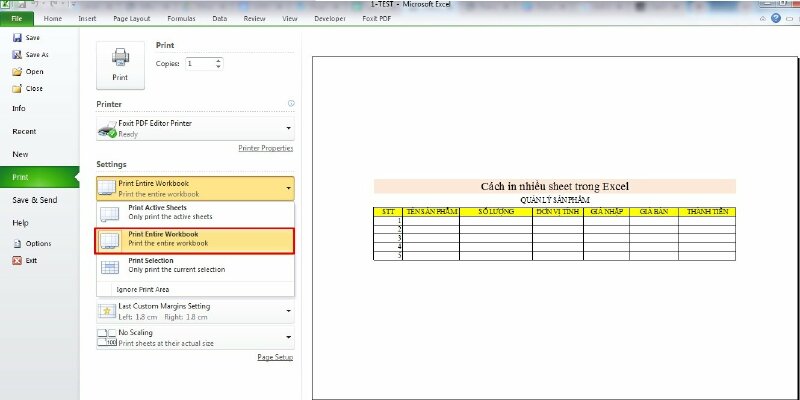Switch to the View tab

pos(290,19)
